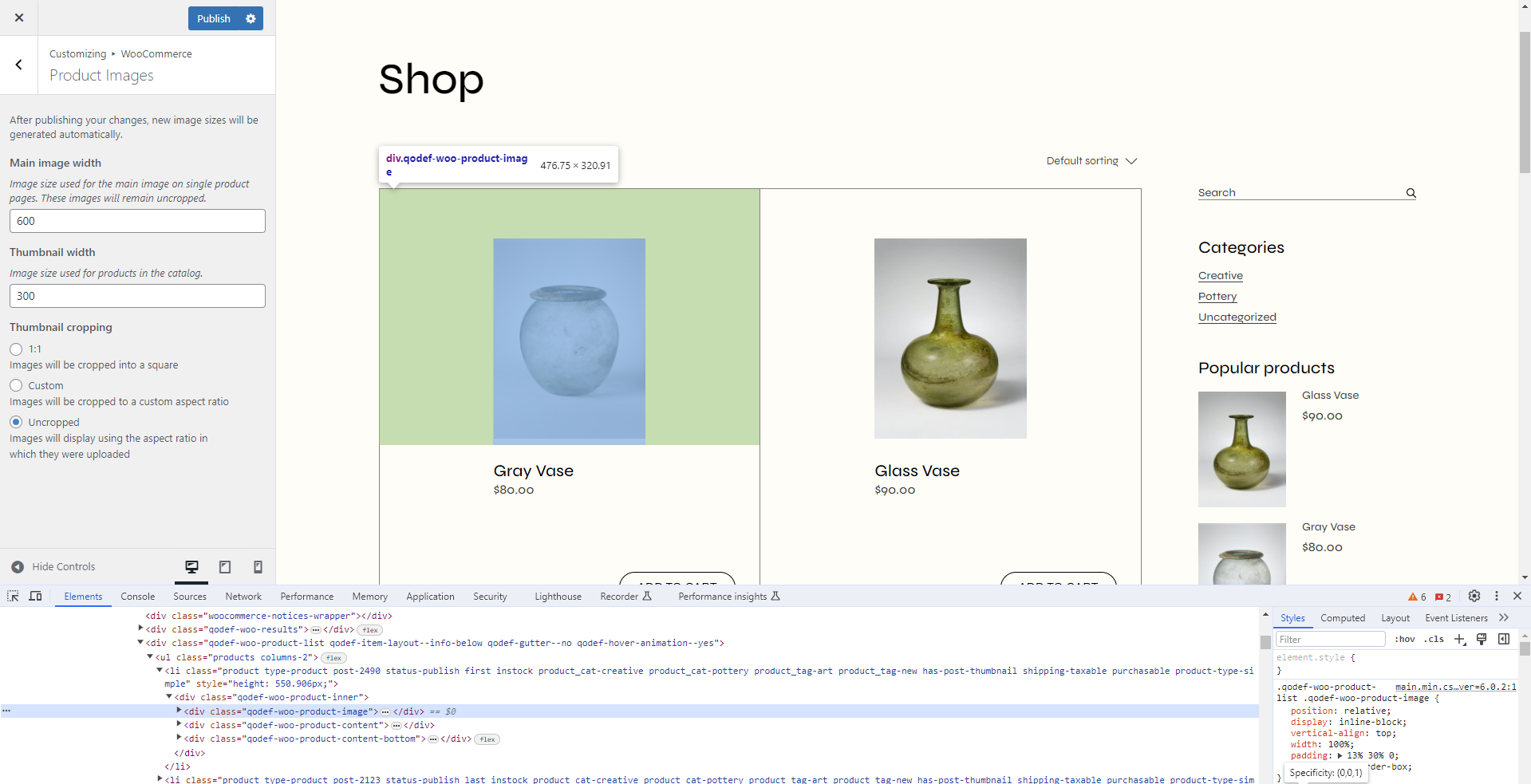The width and height of the screenshot is (1531, 784).
Task: Switch to tablet preview mode
Action: point(225,567)
